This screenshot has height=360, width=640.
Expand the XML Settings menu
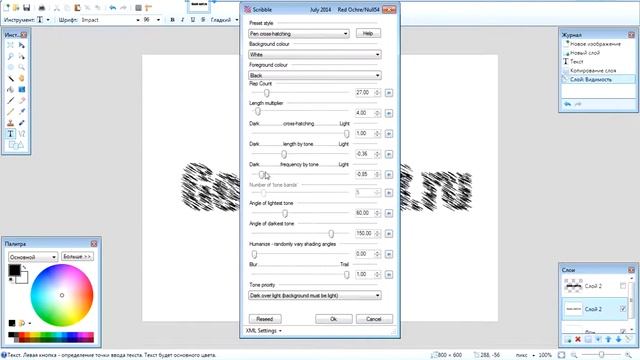point(264,331)
